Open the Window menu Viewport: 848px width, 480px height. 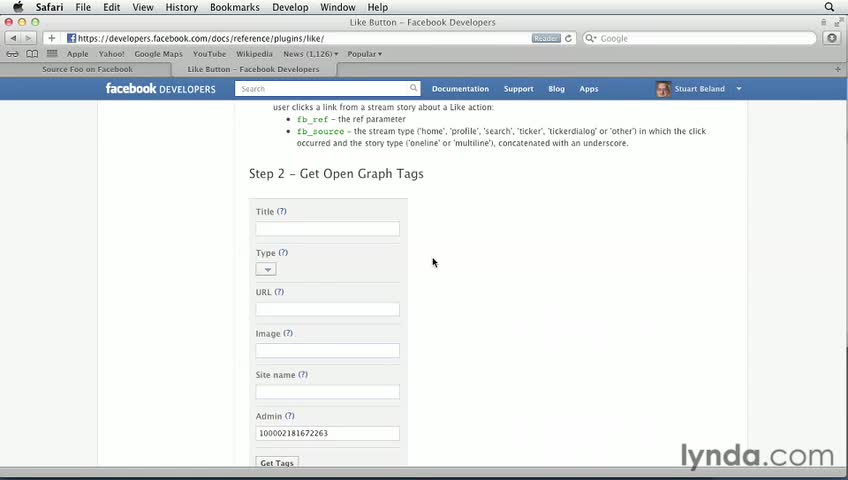[337, 7]
